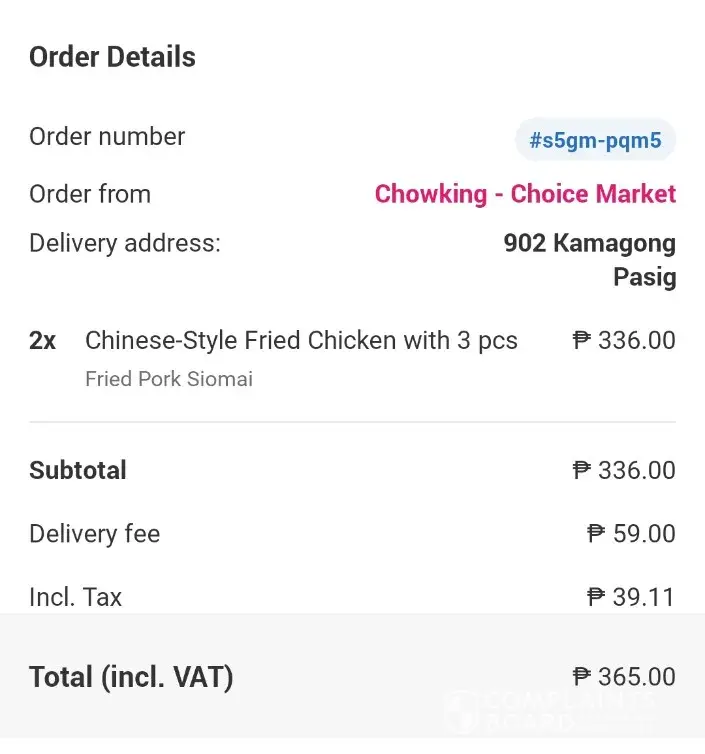
Task: Click the total amount ₱ 365.00
Action: (624, 677)
